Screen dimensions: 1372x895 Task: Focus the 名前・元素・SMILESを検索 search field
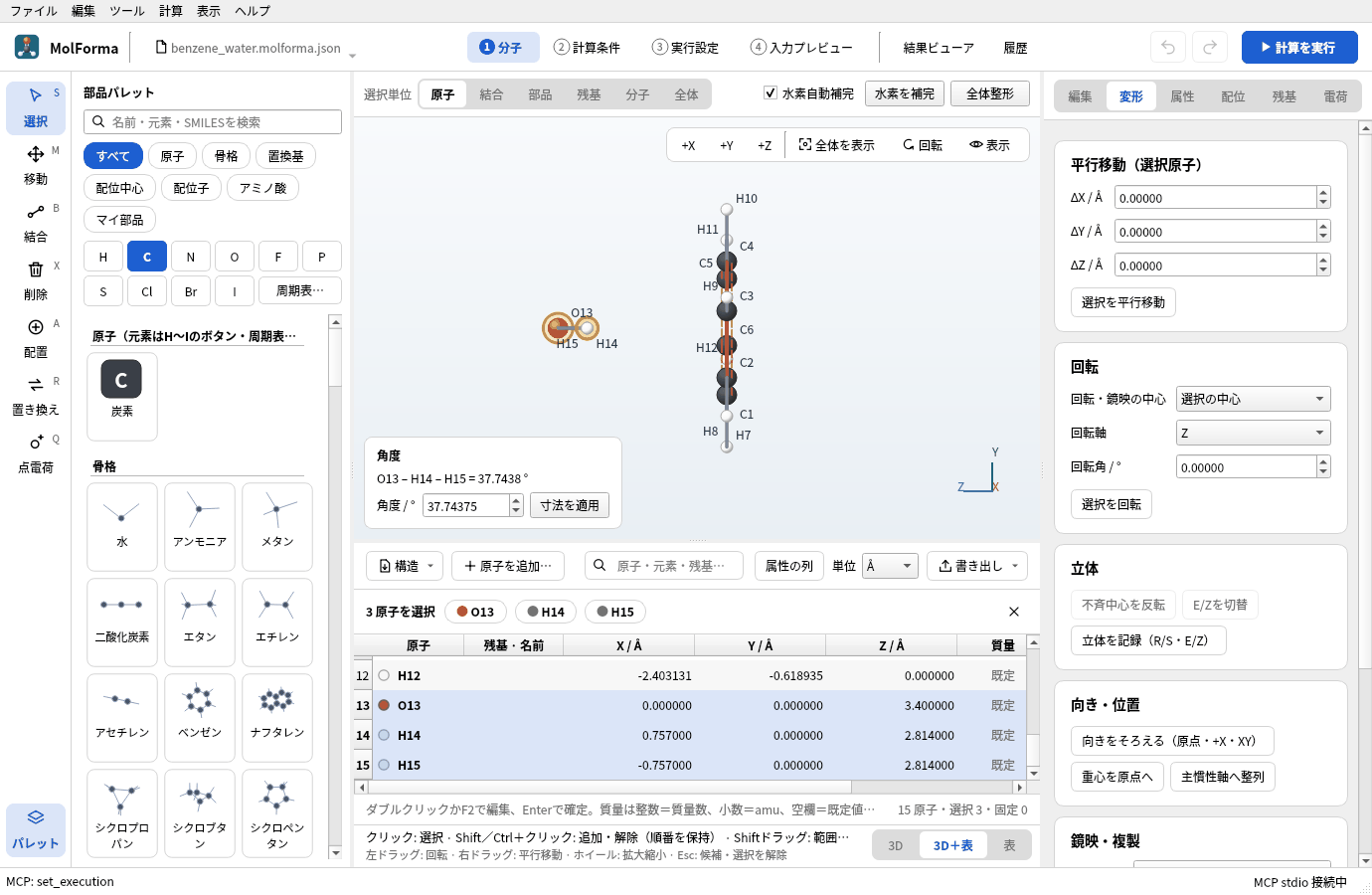(213, 122)
